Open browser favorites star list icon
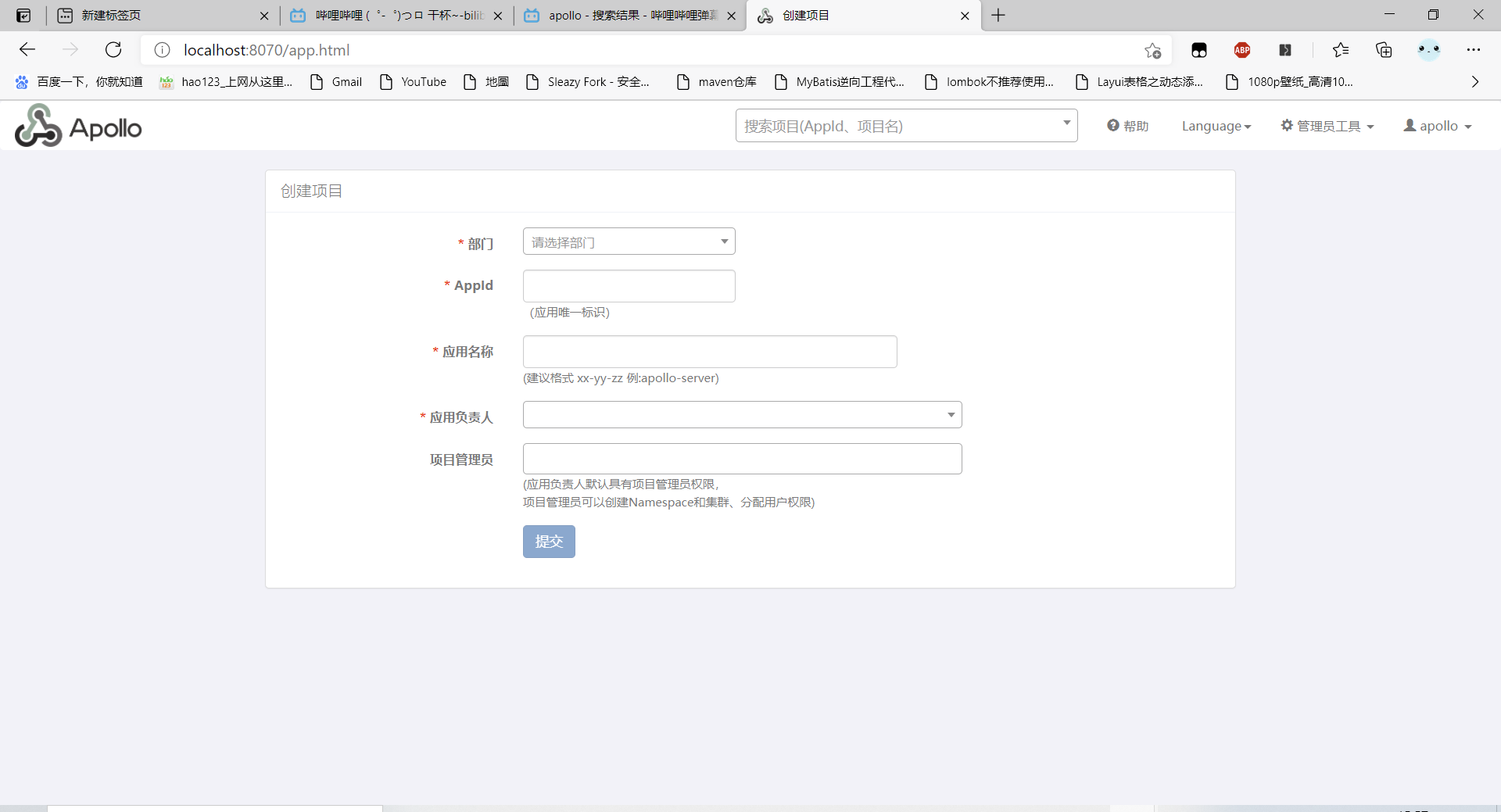The width and height of the screenshot is (1501, 812). [x=1340, y=50]
